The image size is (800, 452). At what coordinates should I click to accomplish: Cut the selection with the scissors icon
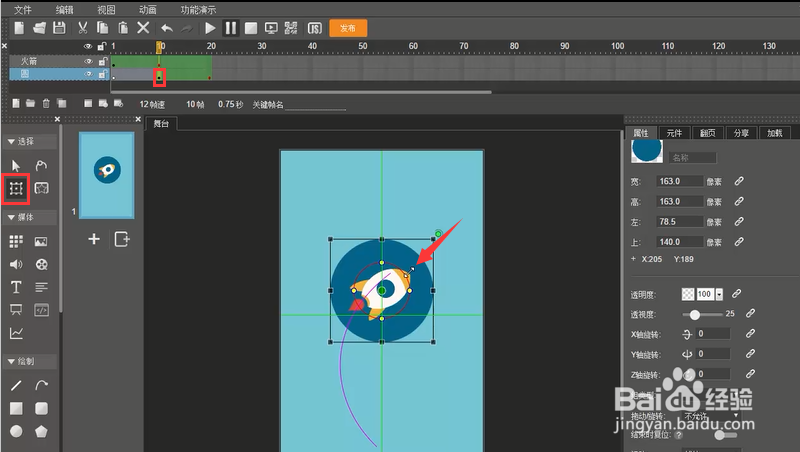pos(83,28)
